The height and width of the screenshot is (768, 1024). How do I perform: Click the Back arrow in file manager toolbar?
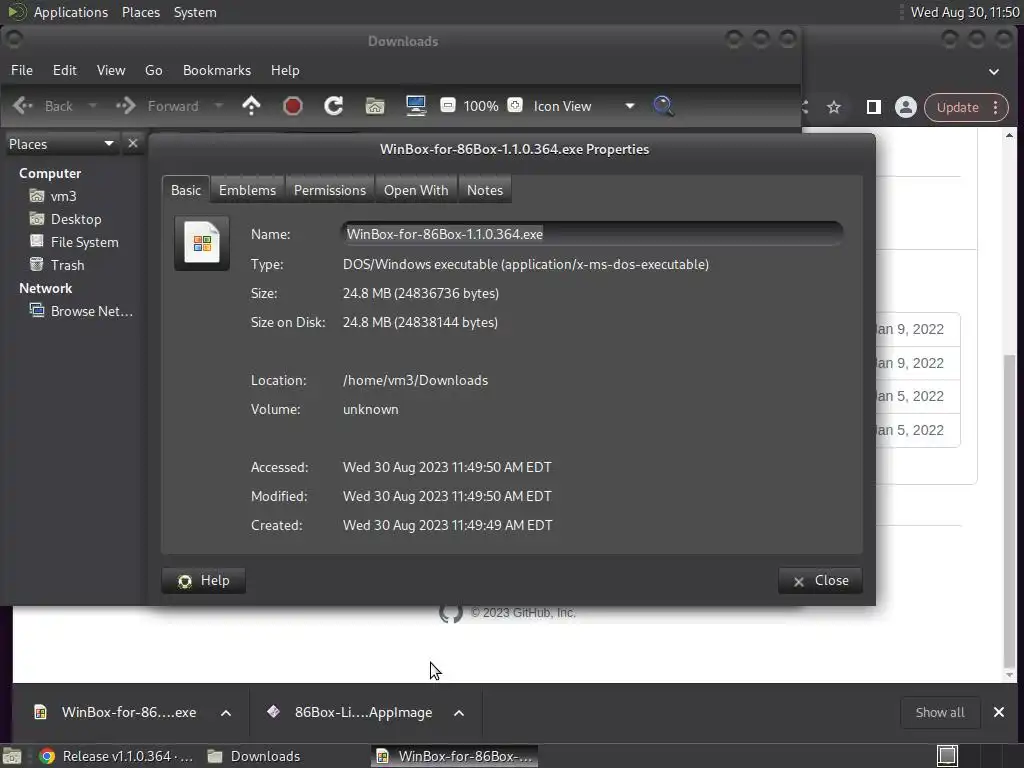(23, 106)
